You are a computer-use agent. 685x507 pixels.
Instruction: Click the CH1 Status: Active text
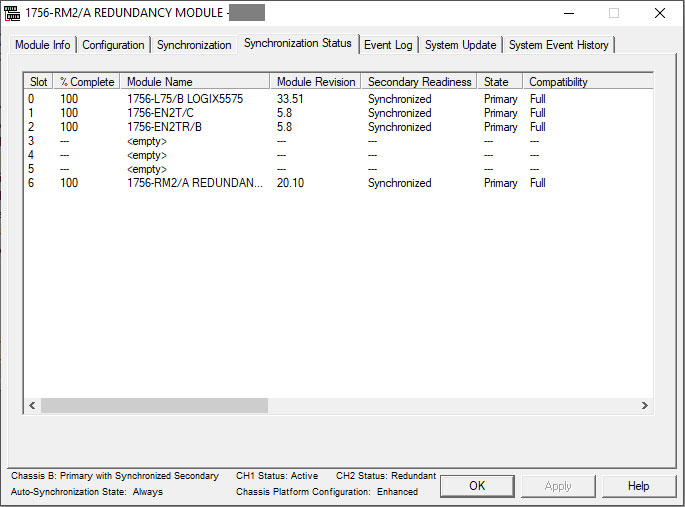coord(277,476)
